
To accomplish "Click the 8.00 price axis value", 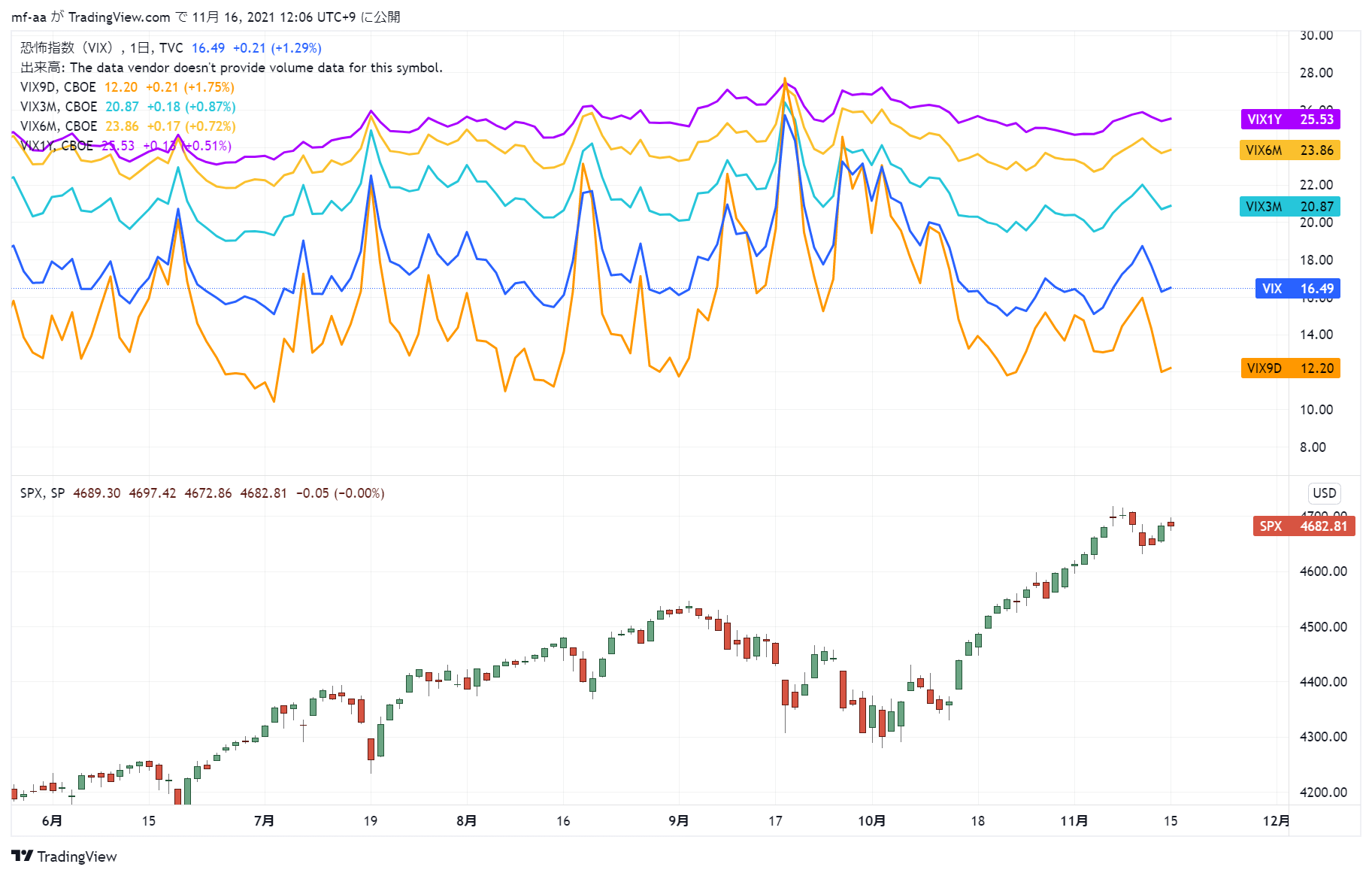I will [1313, 447].
